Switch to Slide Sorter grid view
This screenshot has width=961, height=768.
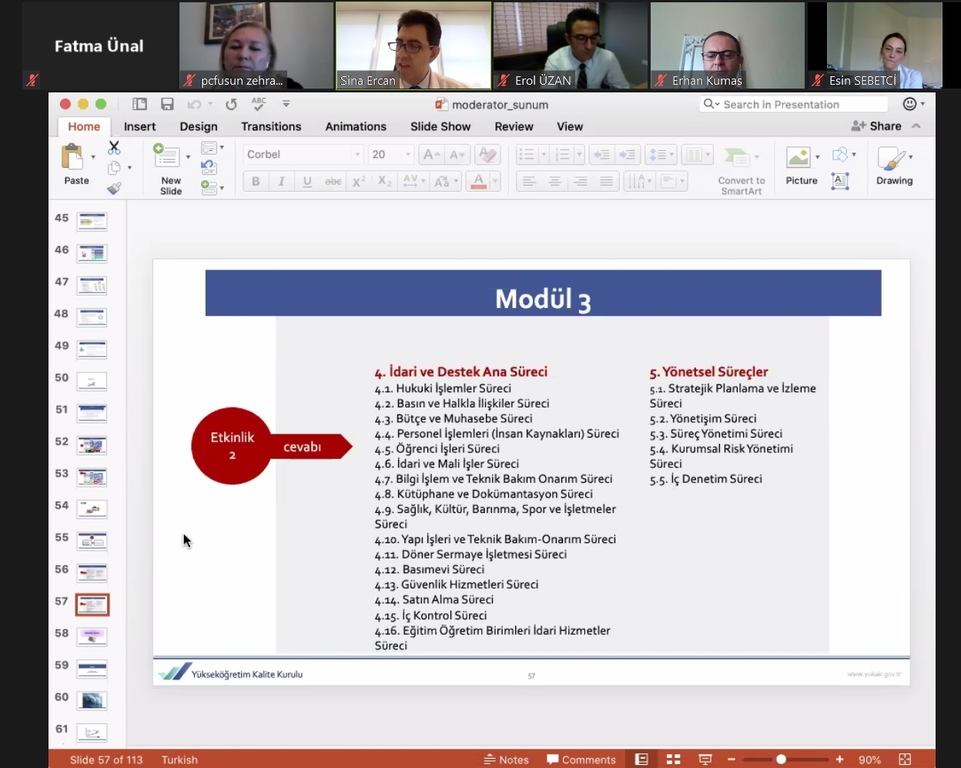pos(673,760)
